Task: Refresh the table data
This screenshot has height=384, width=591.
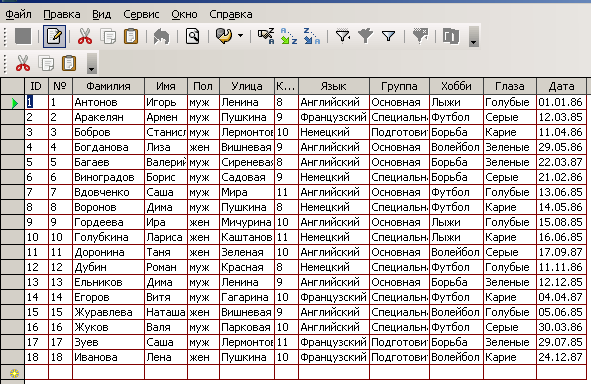Action: pos(224,37)
